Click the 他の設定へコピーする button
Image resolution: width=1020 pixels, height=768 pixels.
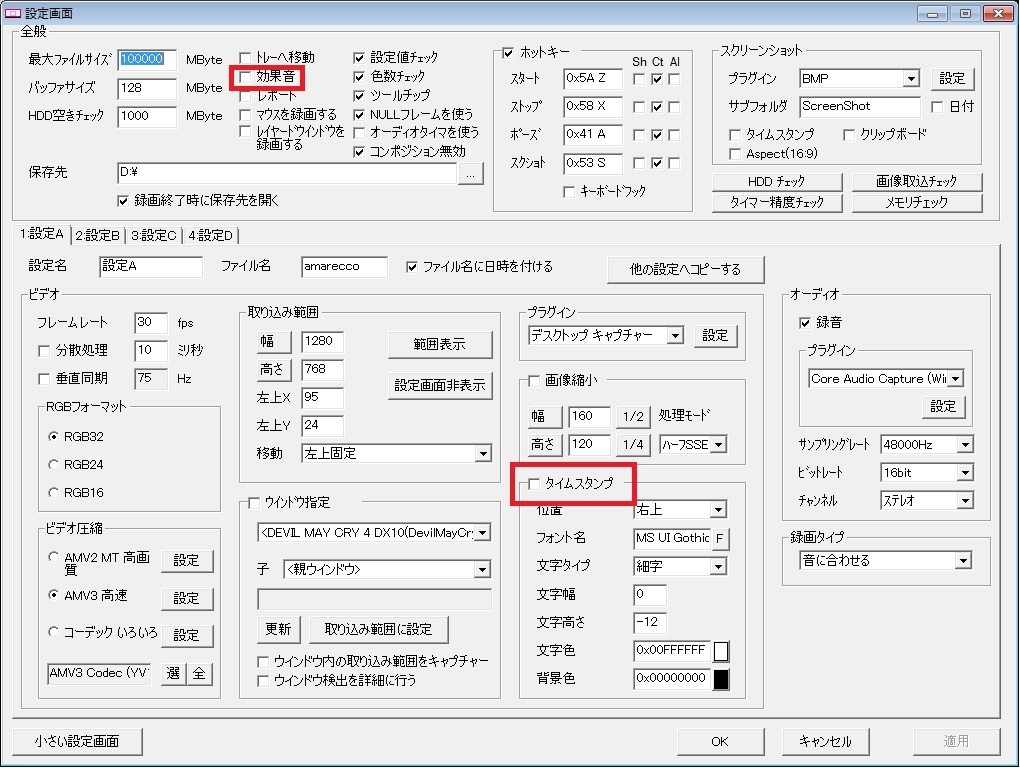coord(686,269)
